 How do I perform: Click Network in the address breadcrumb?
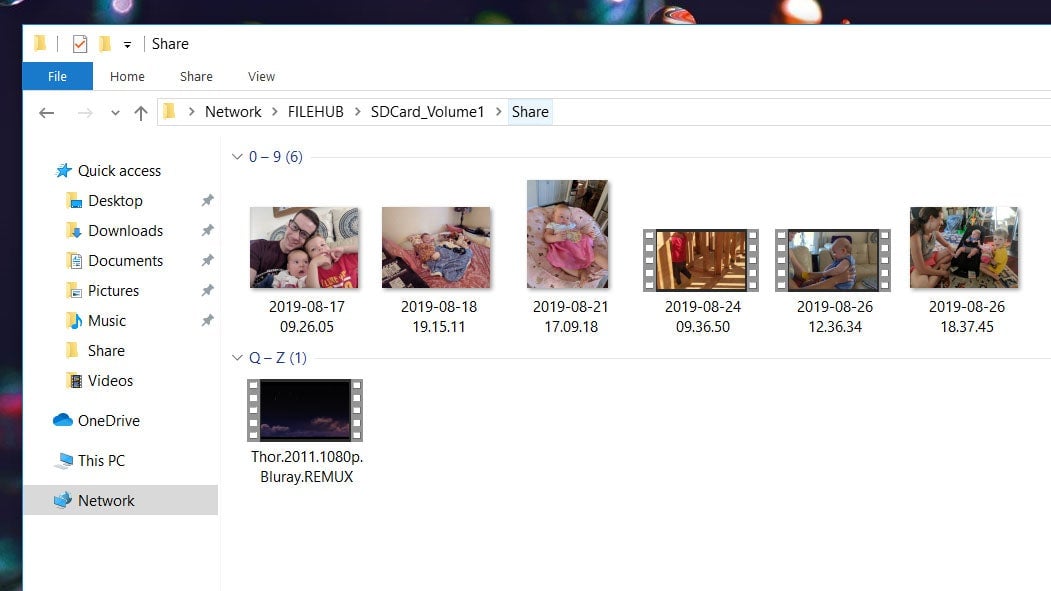click(x=233, y=112)
